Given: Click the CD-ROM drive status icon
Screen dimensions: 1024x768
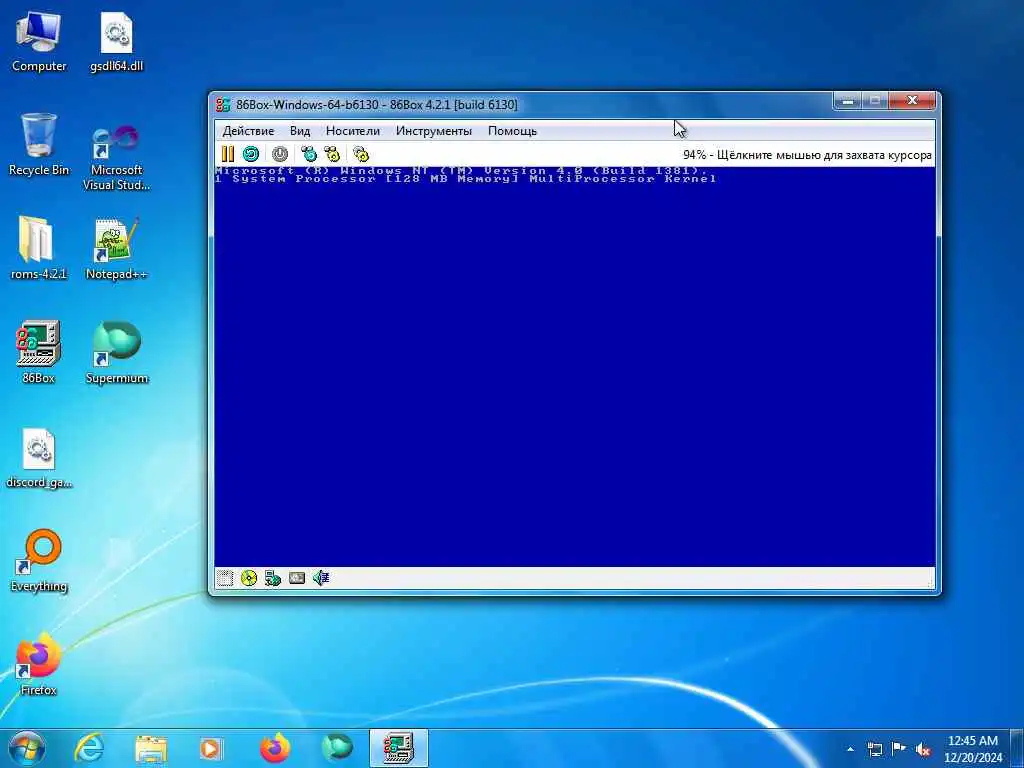Looking at the screenshot, I should (x=249, y=578).
